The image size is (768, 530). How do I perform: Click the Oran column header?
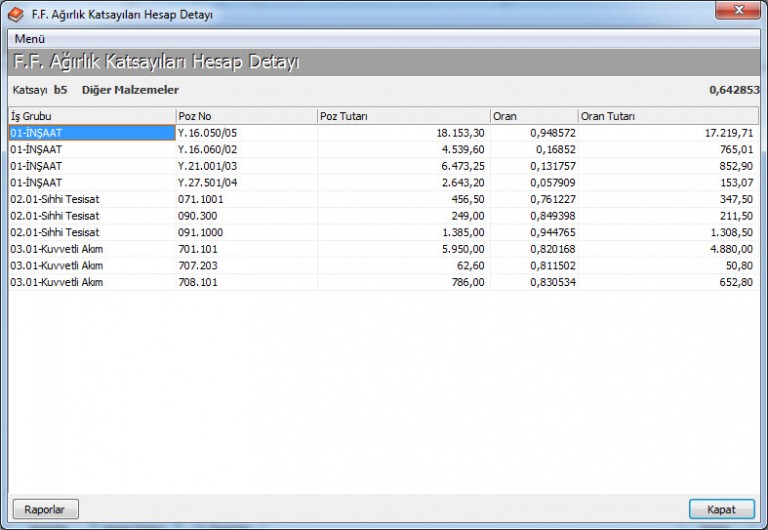532,116
